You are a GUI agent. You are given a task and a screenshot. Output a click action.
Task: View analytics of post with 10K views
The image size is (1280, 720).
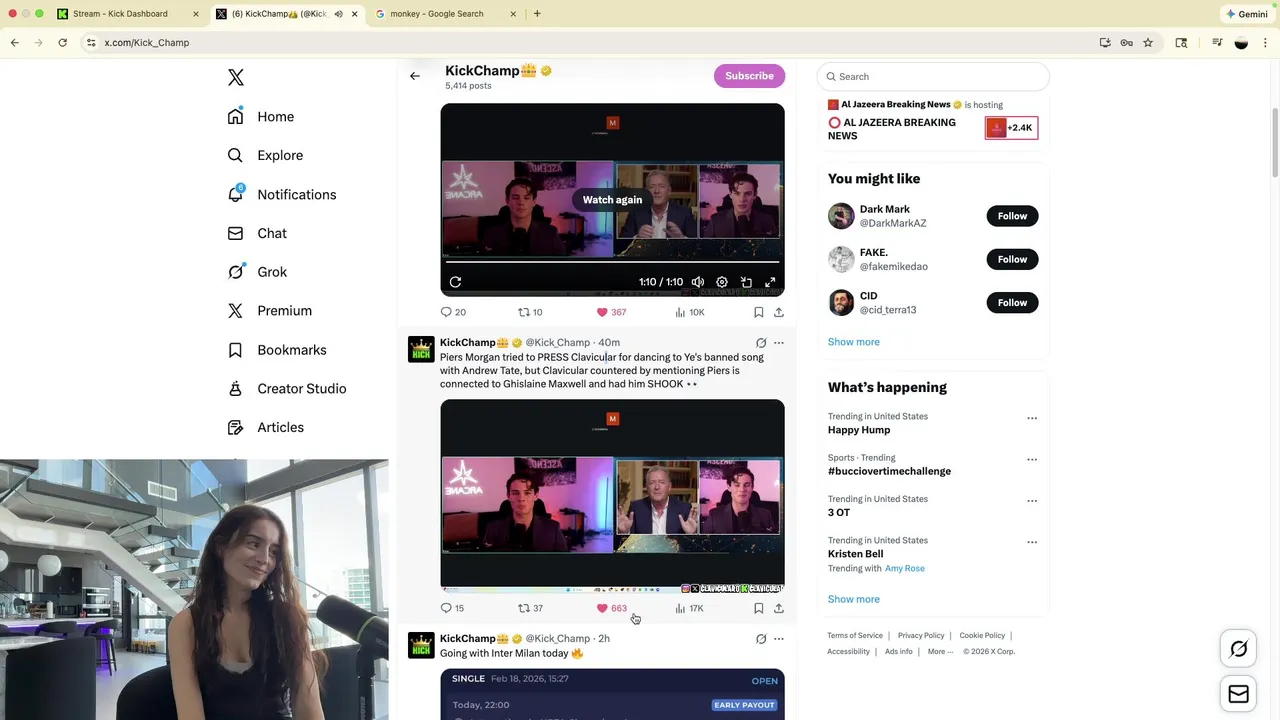click(690, 312)
